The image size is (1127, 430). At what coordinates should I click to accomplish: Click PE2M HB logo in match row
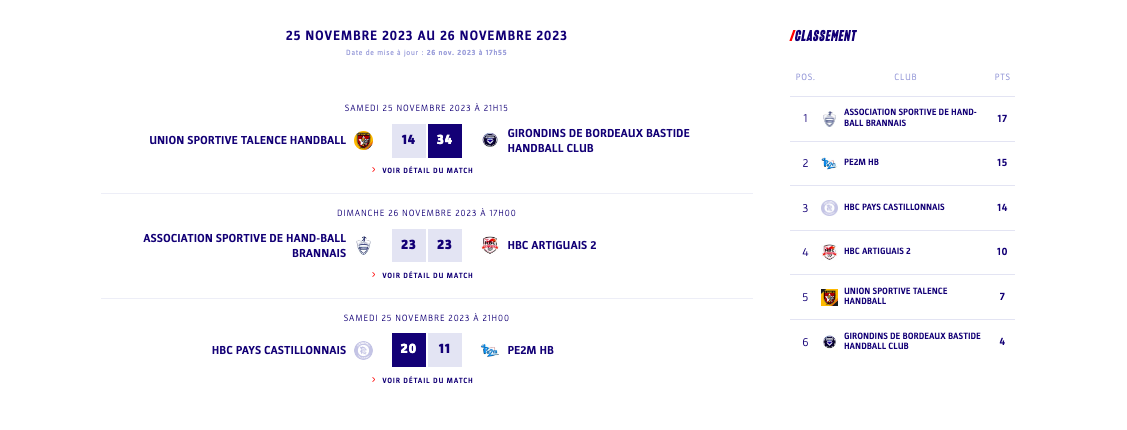click(x=490, y=350)
